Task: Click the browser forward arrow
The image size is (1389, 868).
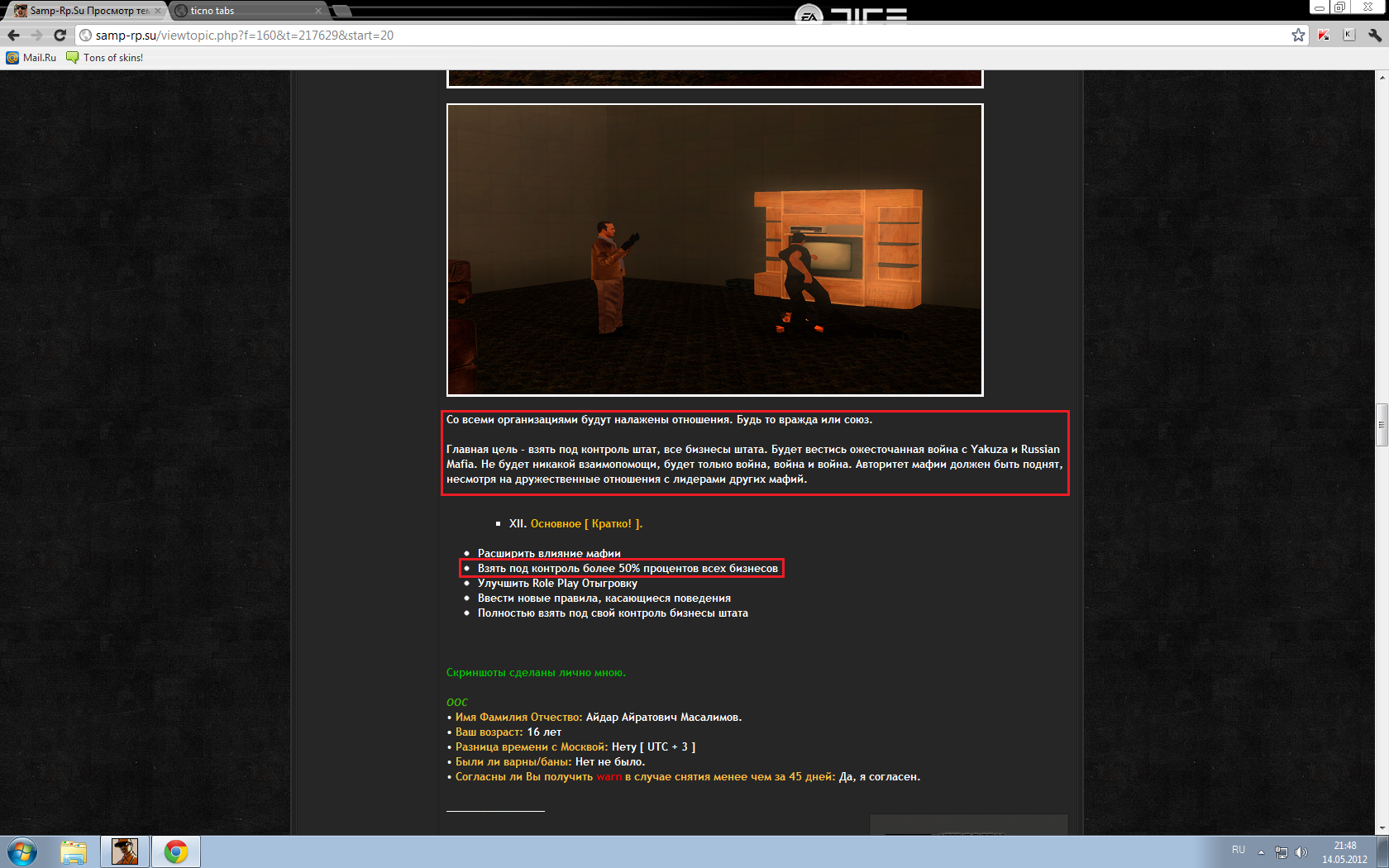Action: click(x=36, y=35)
